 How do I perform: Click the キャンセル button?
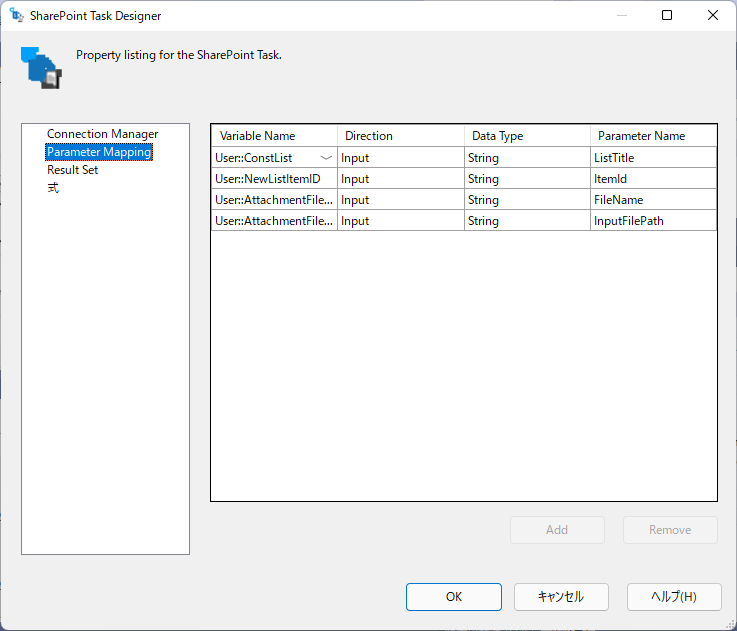coord(561,597)
